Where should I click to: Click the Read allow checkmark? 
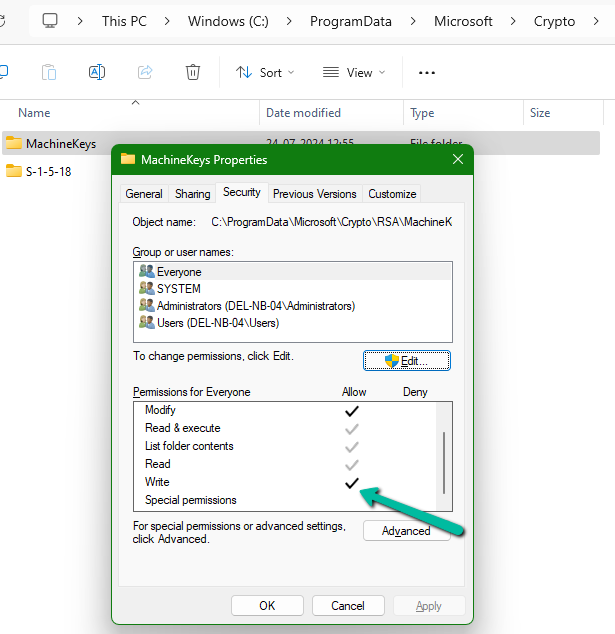point(352,465)
